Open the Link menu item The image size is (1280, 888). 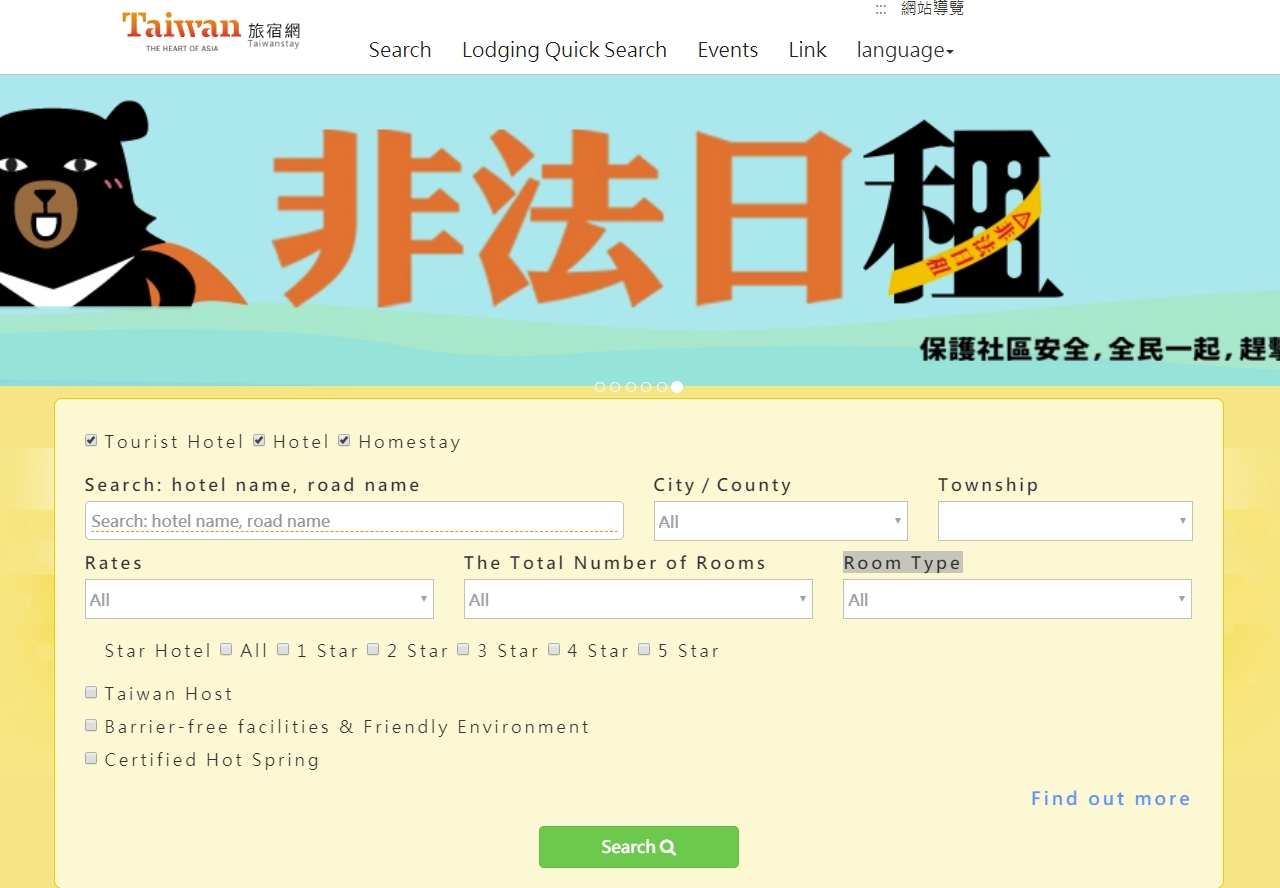807,50
